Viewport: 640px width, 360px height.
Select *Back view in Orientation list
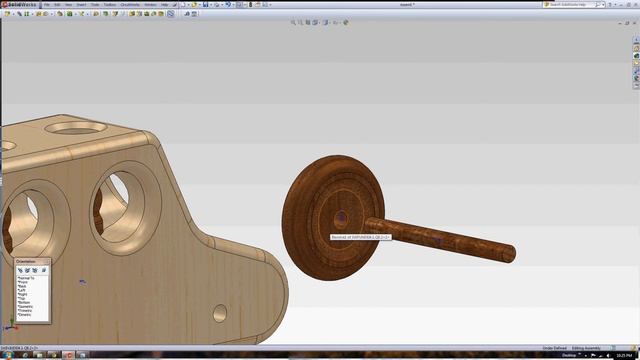pyautogui.click(x=22, y=286)
